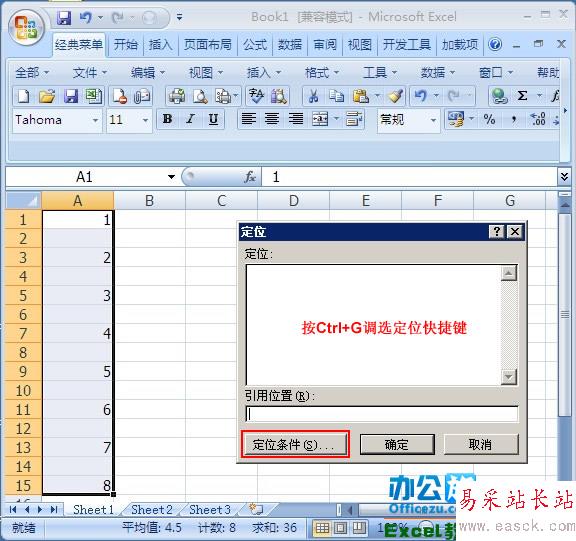576x541 pixels.
Task: Click Merge and Center icon
Action: click(320, 119)
